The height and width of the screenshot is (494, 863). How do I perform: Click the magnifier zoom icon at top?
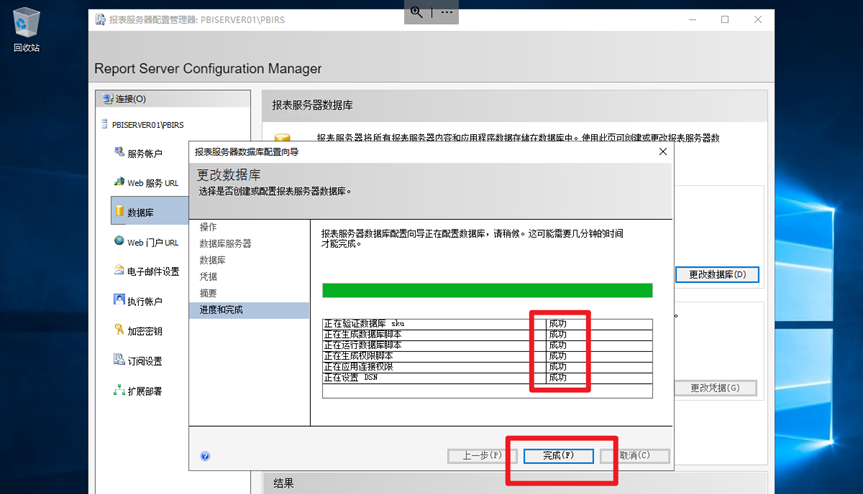click(x=417, y=12)
